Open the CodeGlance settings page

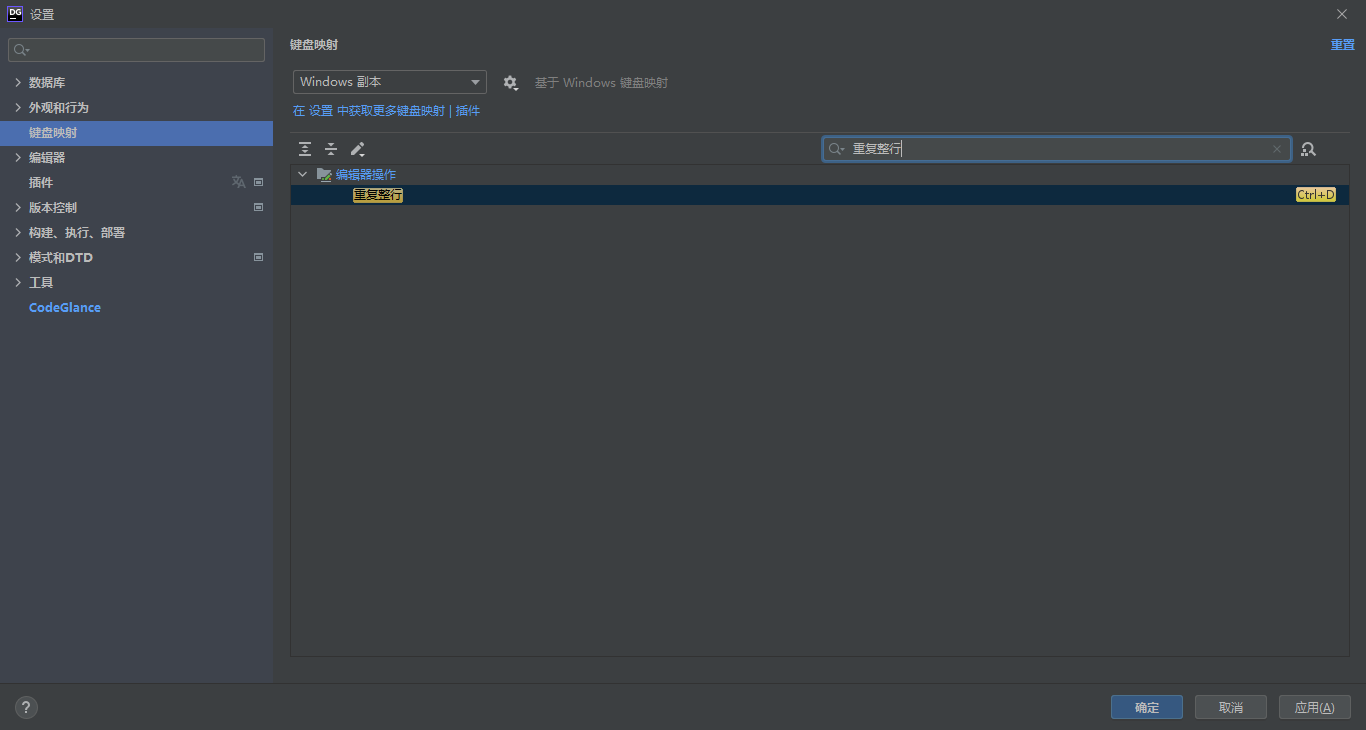coord(64,307)
